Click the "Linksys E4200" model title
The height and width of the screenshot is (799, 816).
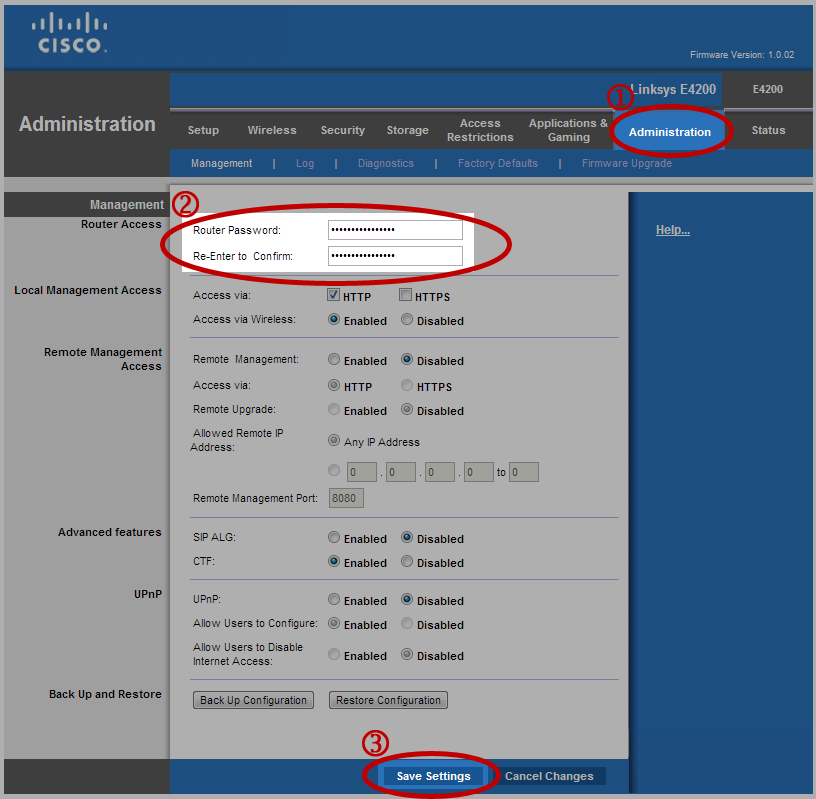[673, 90]
